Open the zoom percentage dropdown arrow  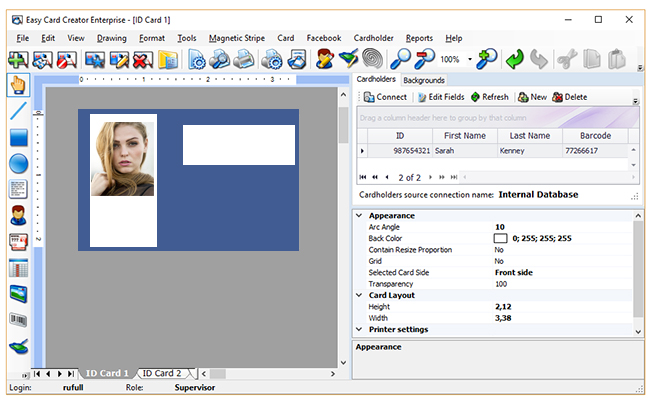[470, 59]
